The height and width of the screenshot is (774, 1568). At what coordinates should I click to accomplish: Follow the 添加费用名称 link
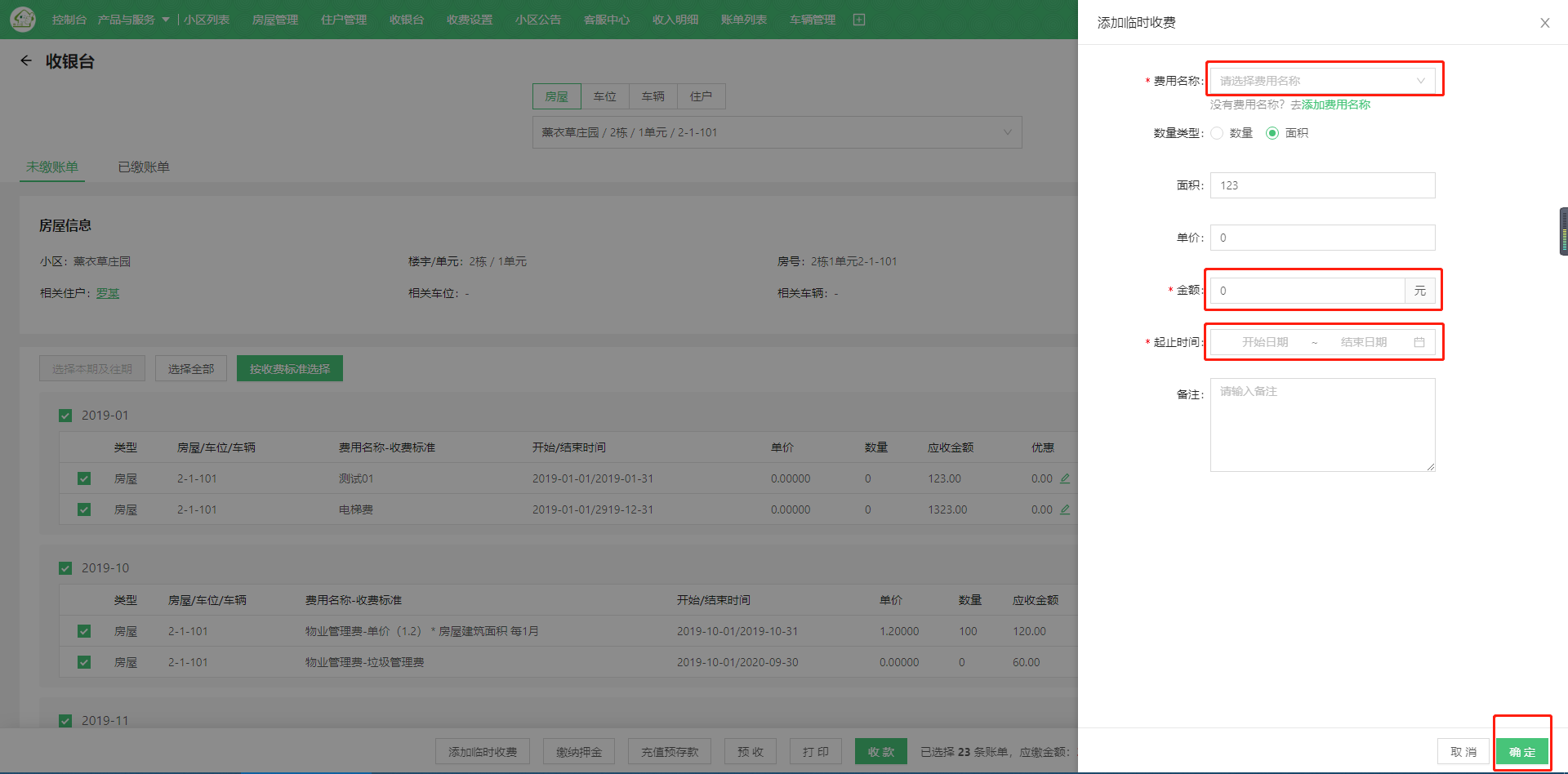1336,105
